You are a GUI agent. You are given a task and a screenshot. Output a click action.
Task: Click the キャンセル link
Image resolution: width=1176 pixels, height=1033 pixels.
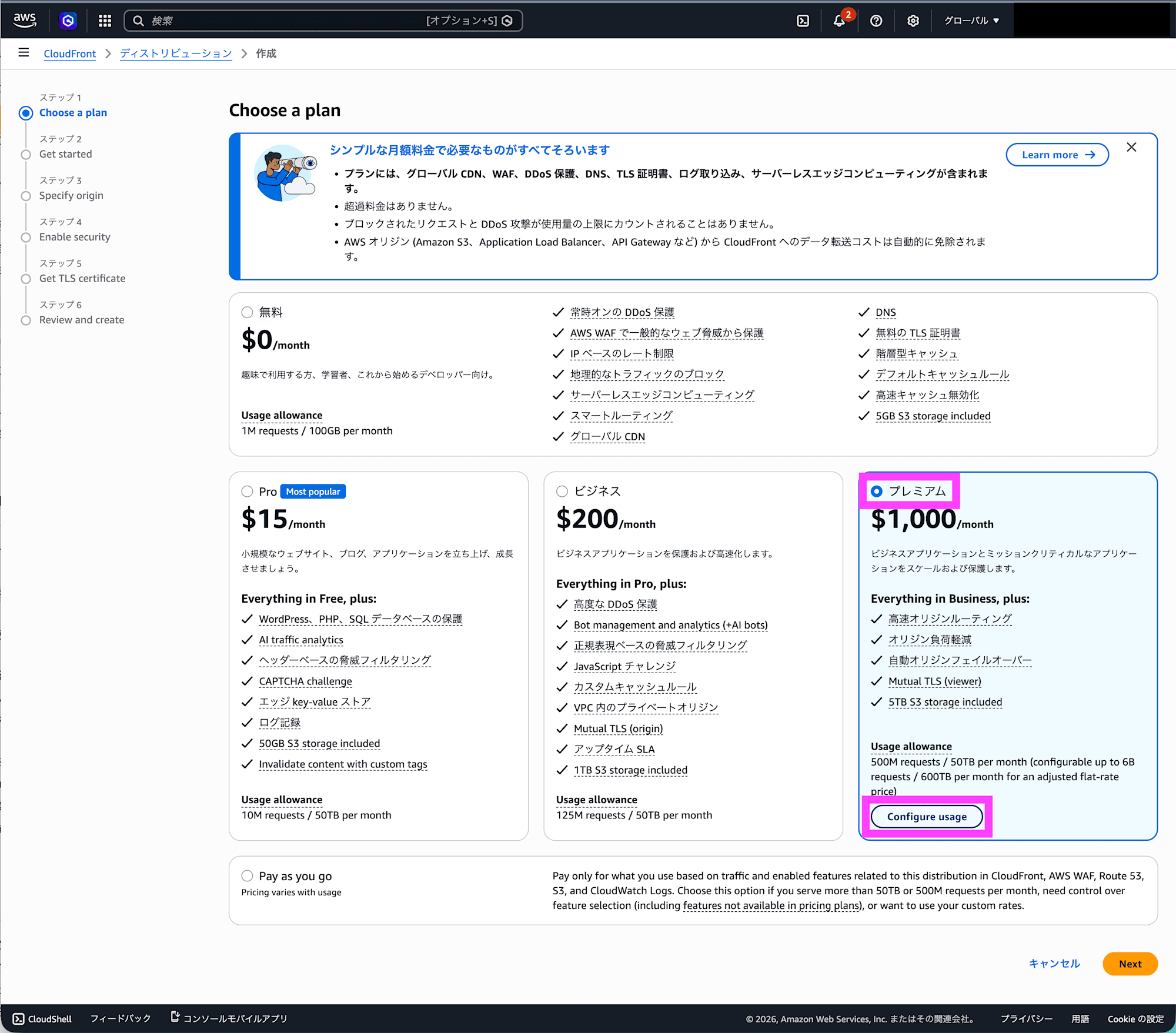tap(1054, 964)
